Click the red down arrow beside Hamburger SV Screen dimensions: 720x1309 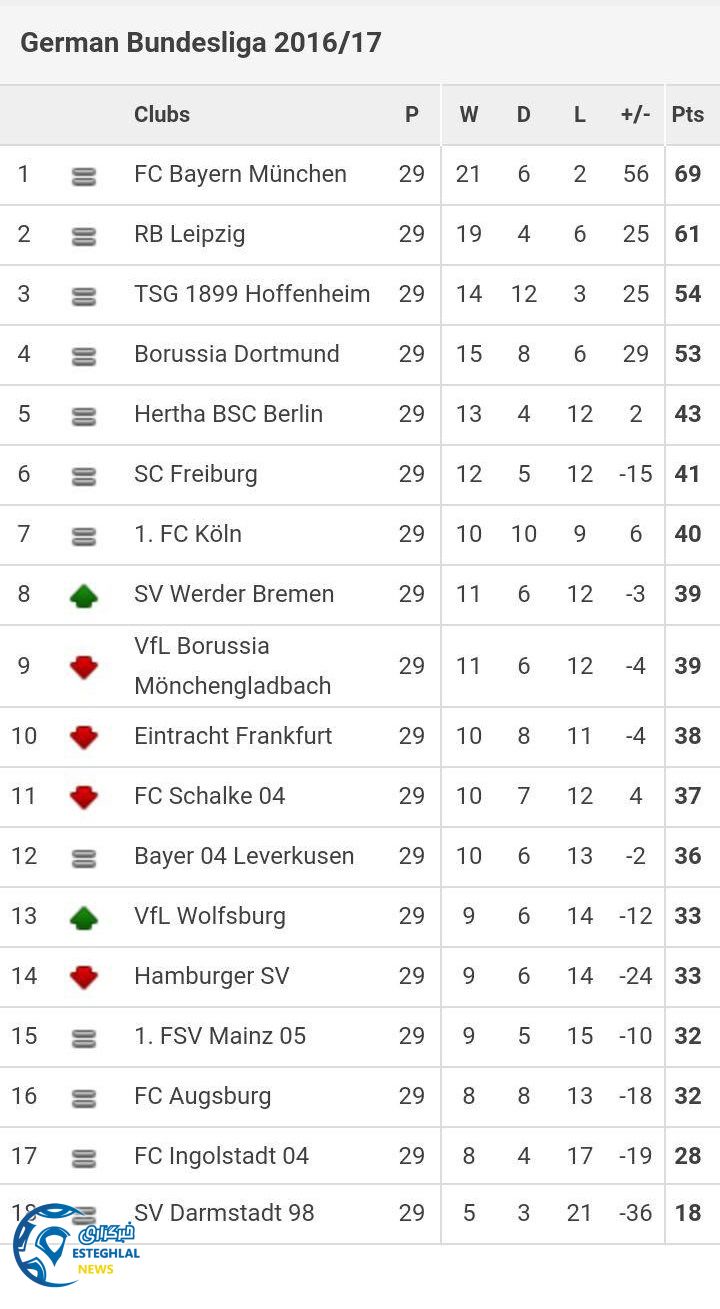84,977
